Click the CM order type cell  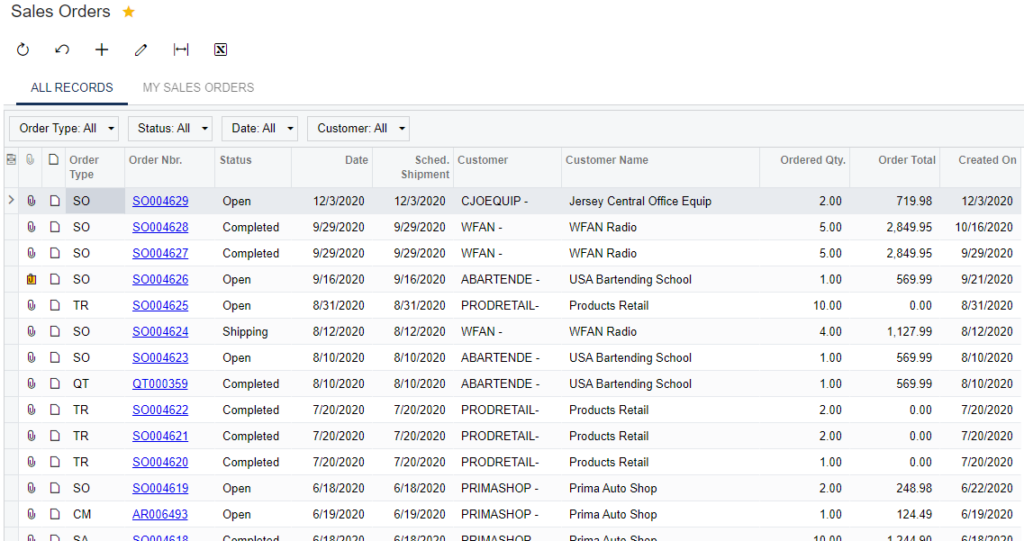point(95,515)
